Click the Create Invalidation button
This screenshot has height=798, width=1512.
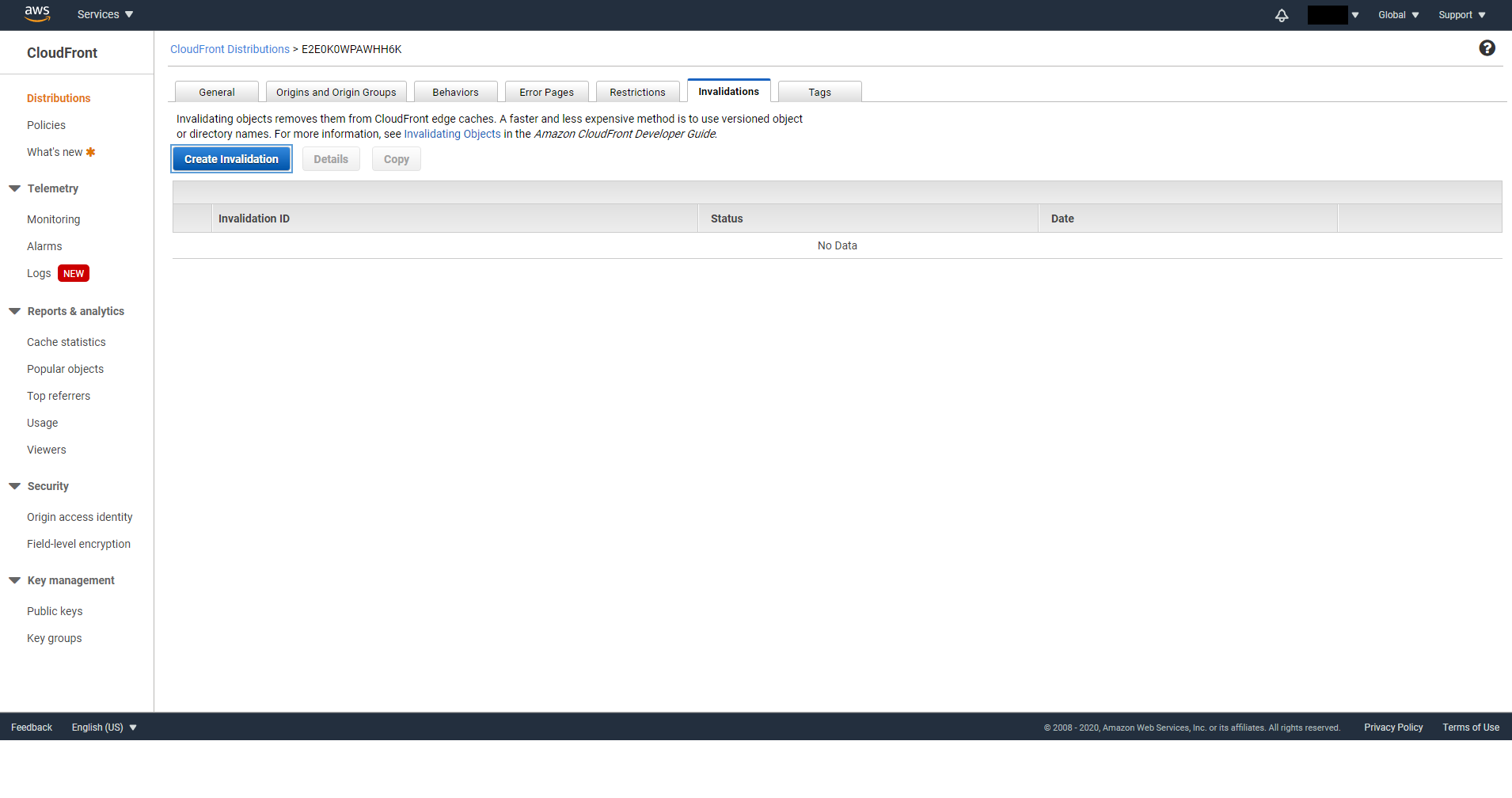232,159
